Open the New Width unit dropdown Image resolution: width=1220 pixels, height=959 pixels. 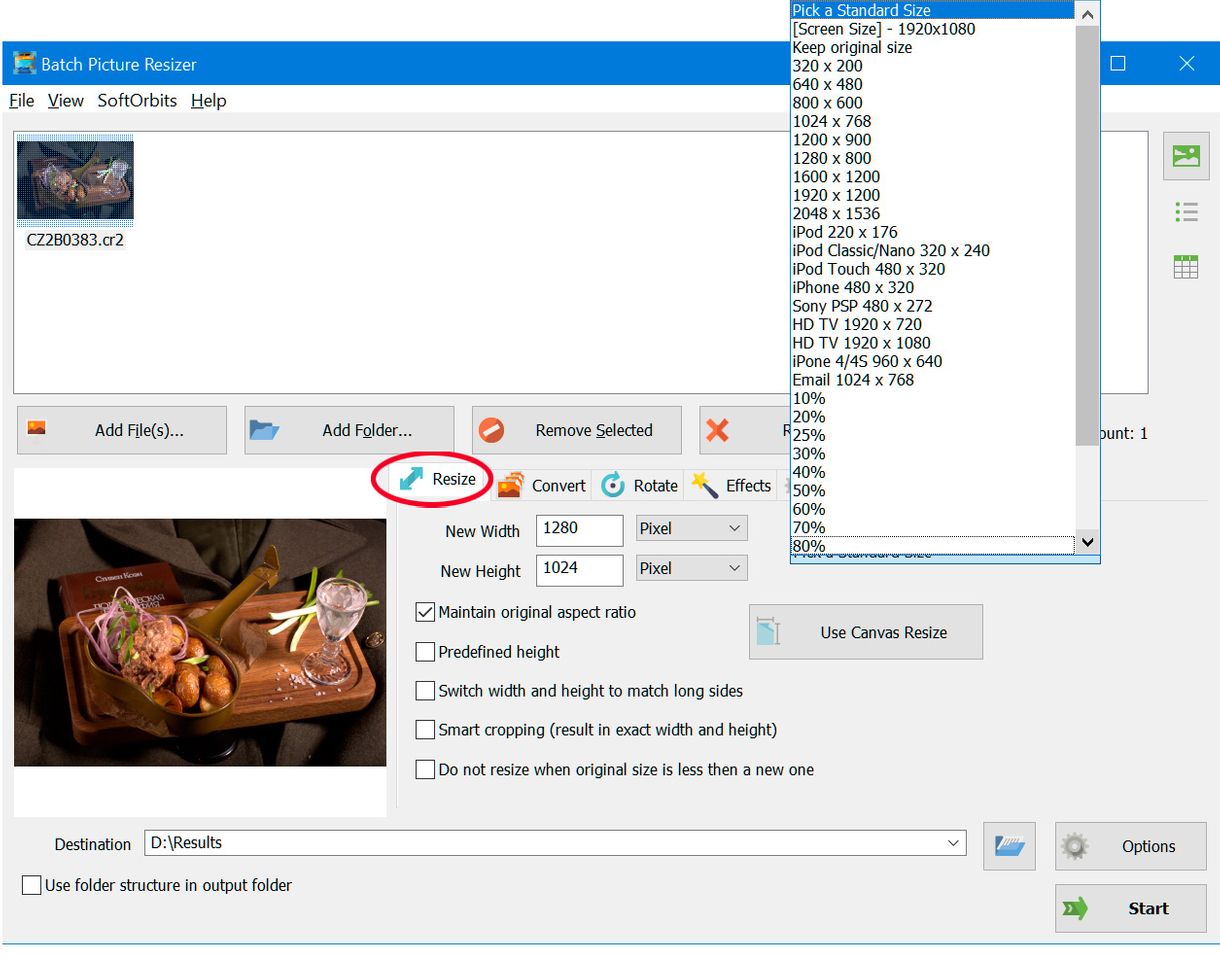(691, 528)
